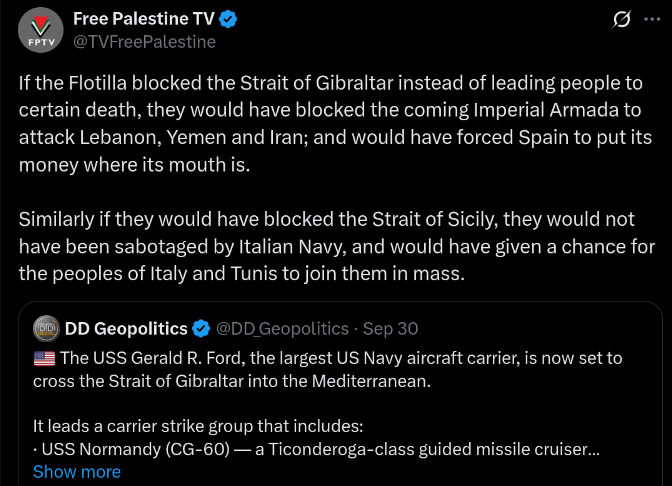Open the Sep 30 timestamp link

tap(391, 328)
